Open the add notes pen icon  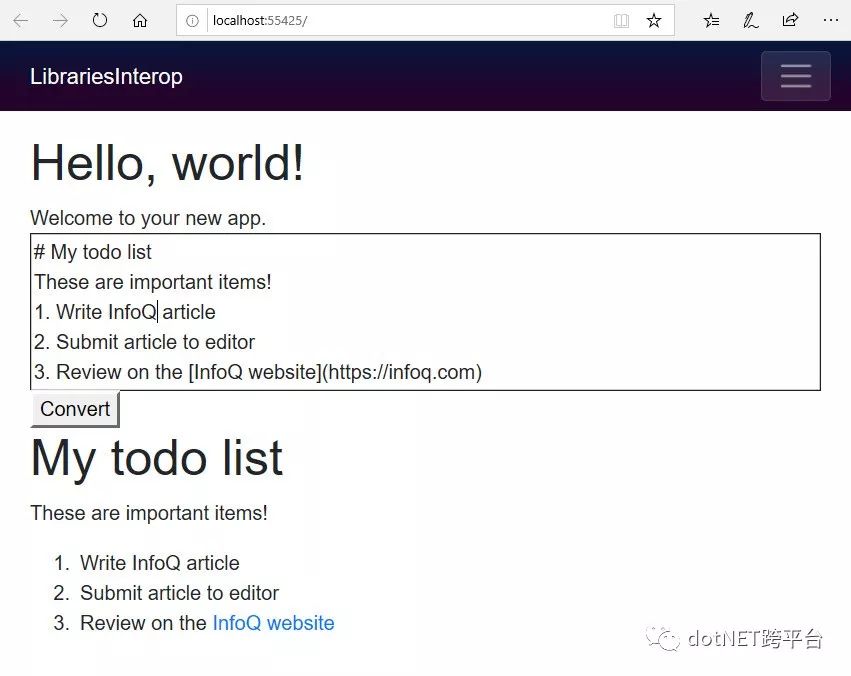coord(751,21)
